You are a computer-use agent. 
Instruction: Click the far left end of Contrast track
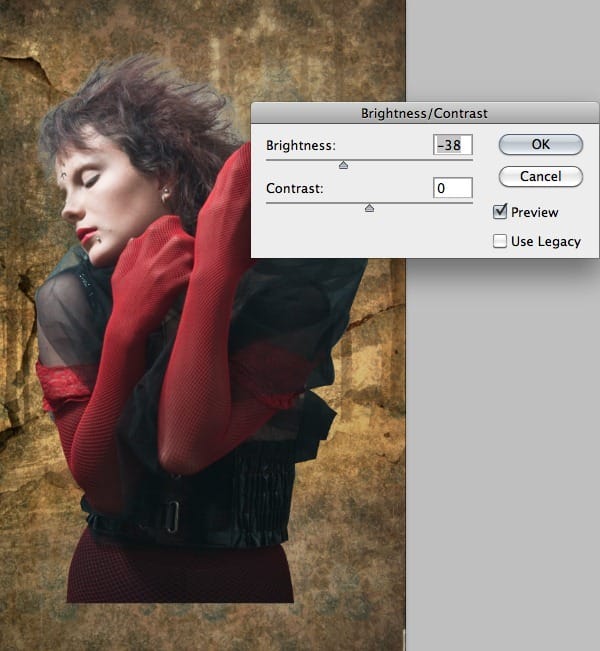[268, 203]
